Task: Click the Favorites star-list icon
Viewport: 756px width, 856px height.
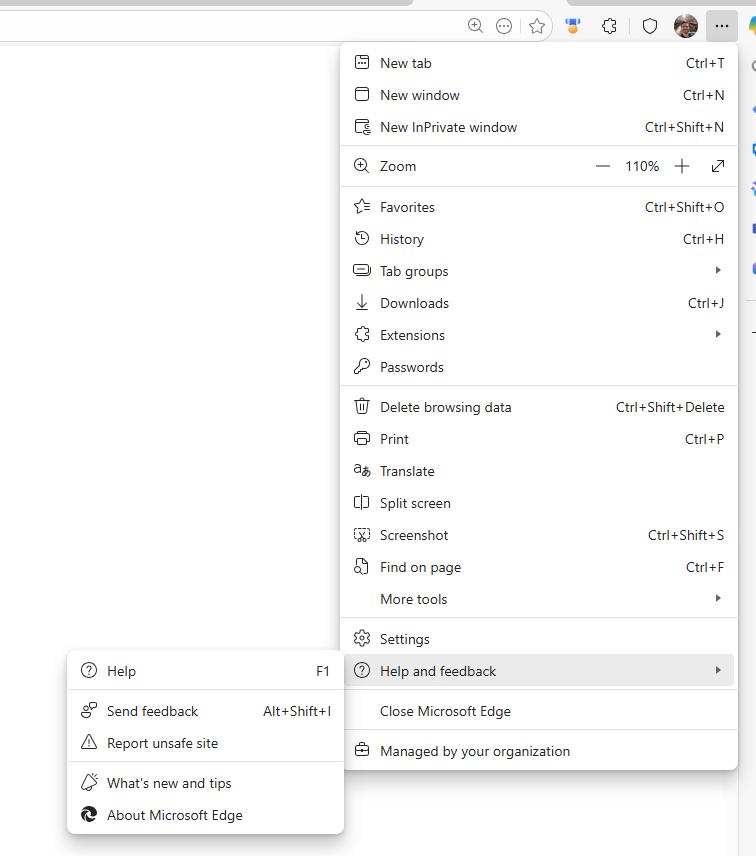Action: click(362, 207)
